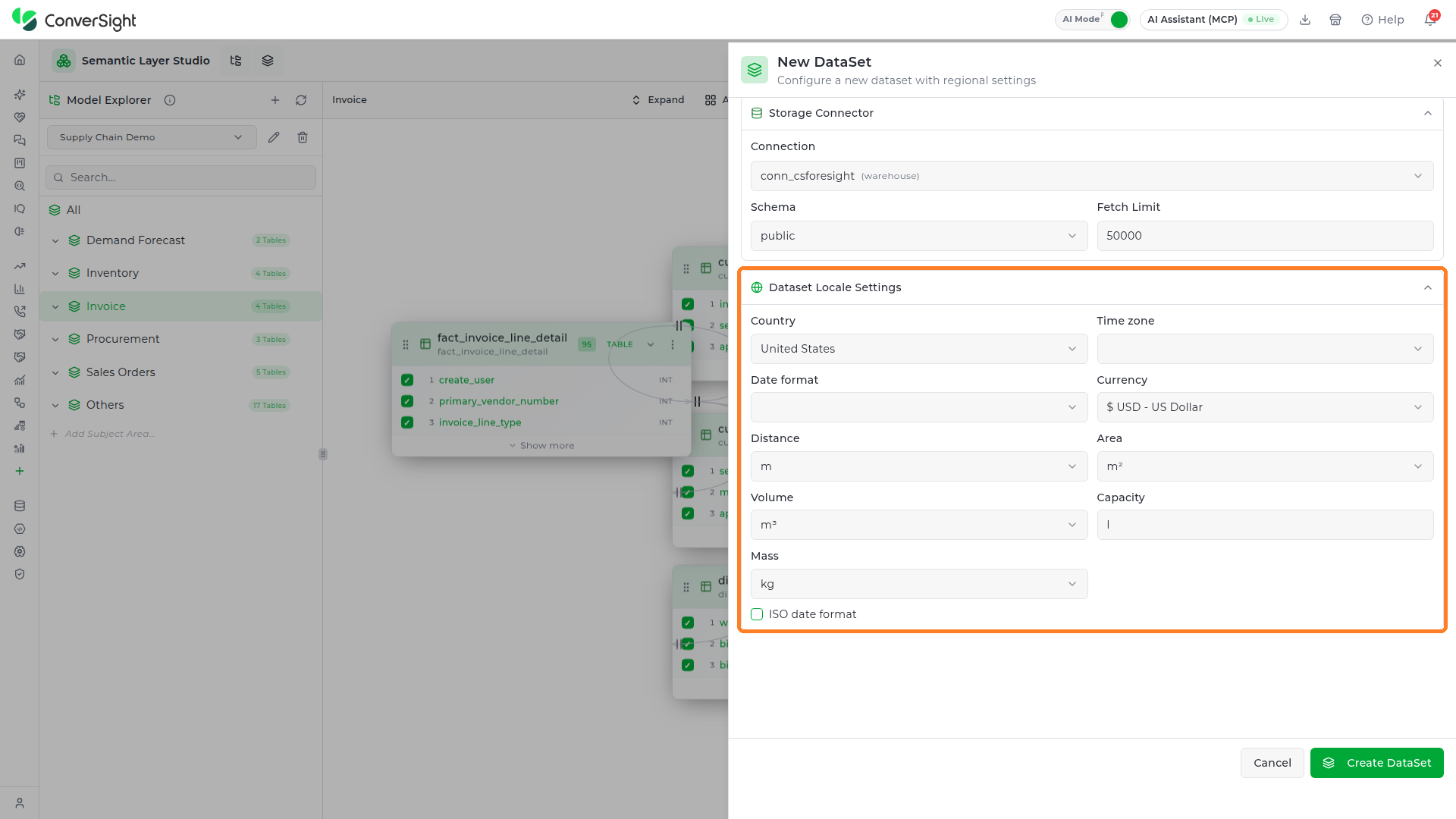The width and height of the screenshot is (1456, 819).
Task: Click the refresh icon in Model Explorer
Action: point(301,100)
